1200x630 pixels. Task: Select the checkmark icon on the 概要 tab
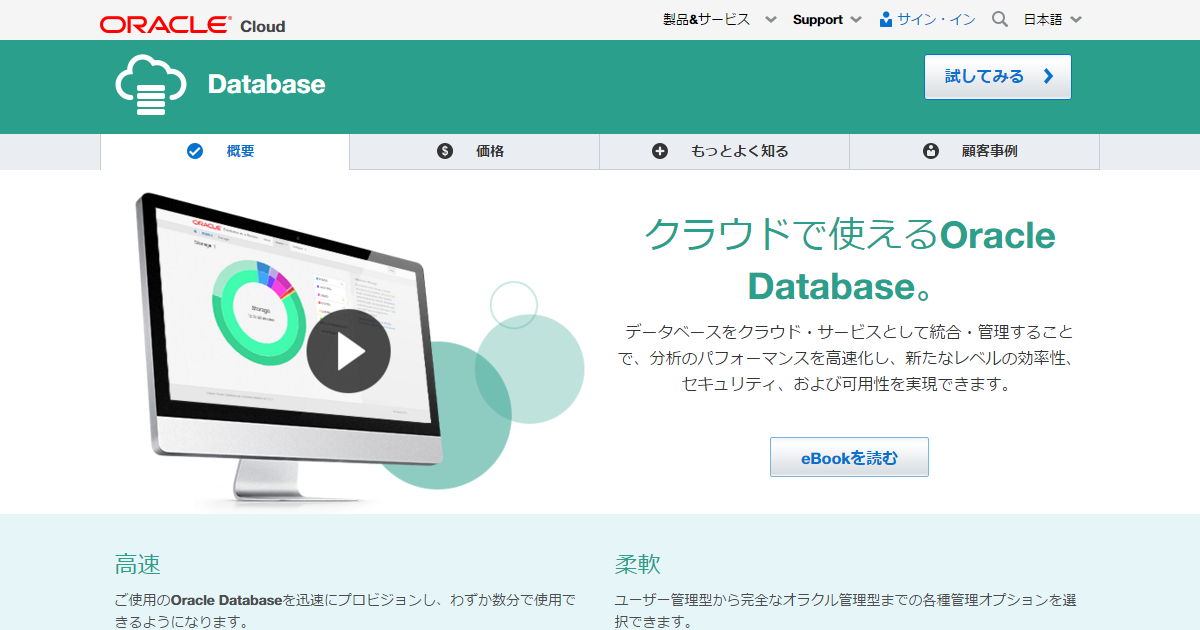pos(193,151)
